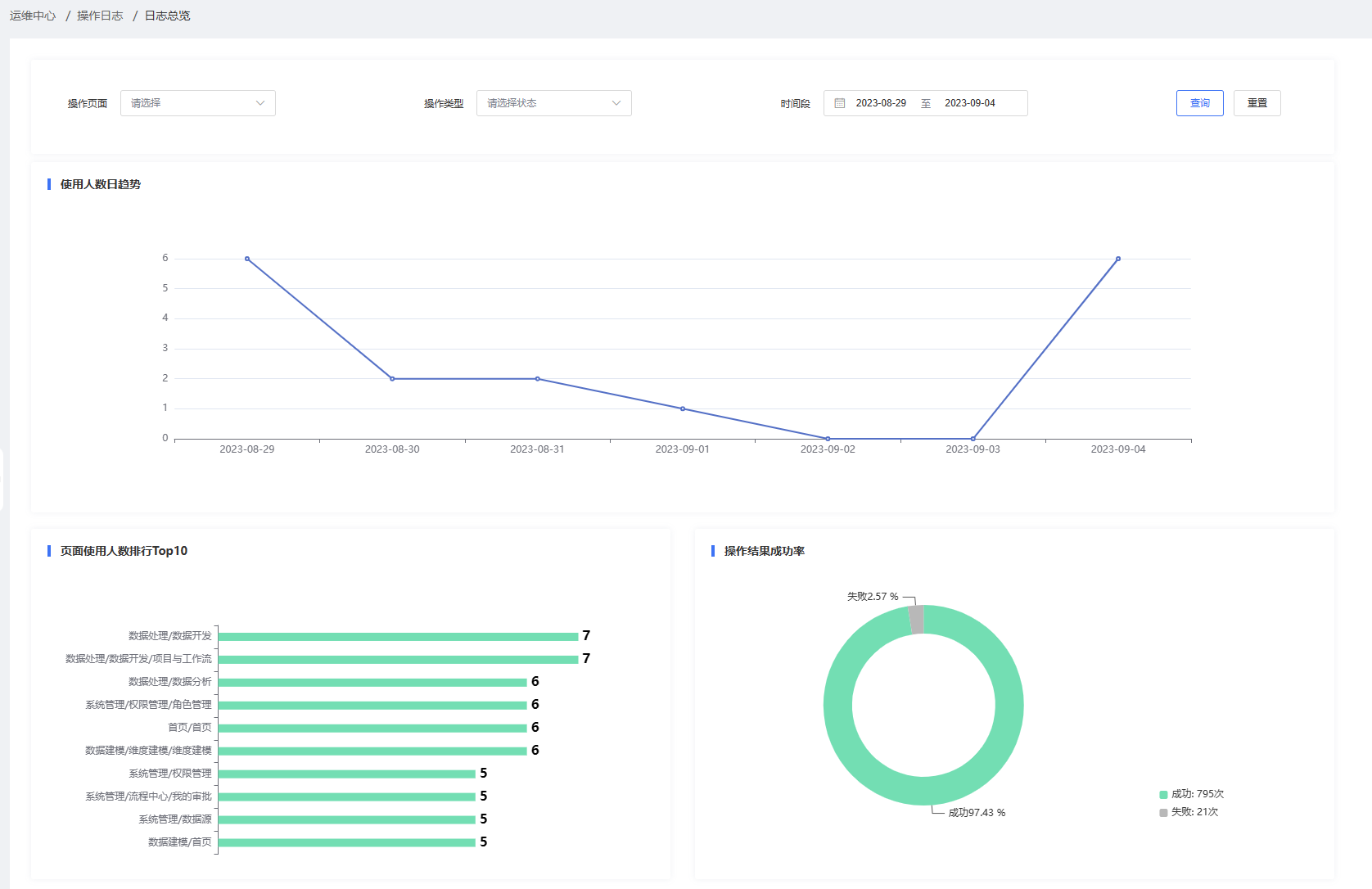Click the 操作结果成功率 section title

click(x=765, y=552)
